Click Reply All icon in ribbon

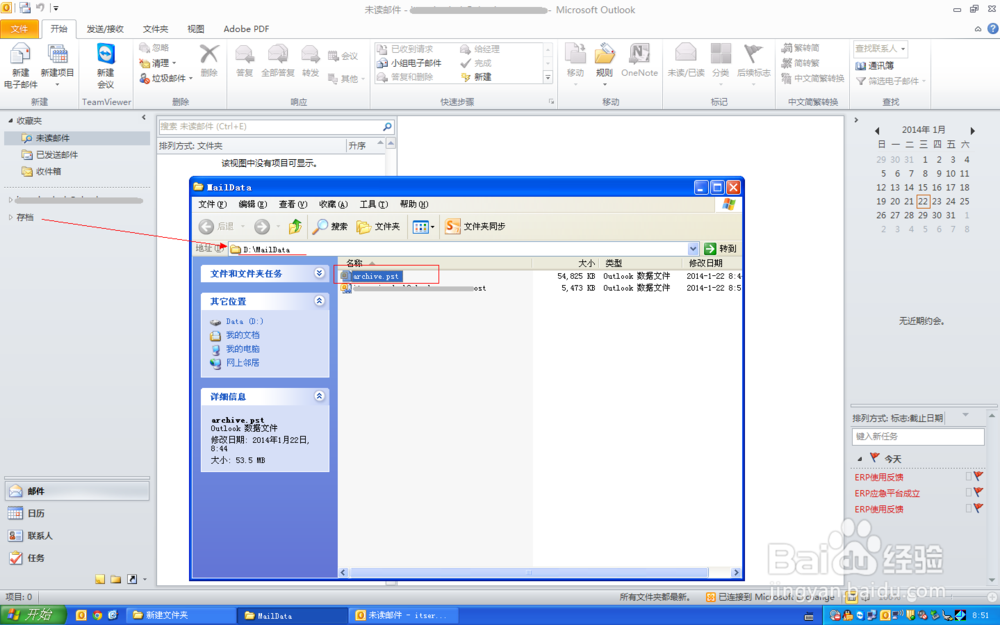click(x=277, y=61)
